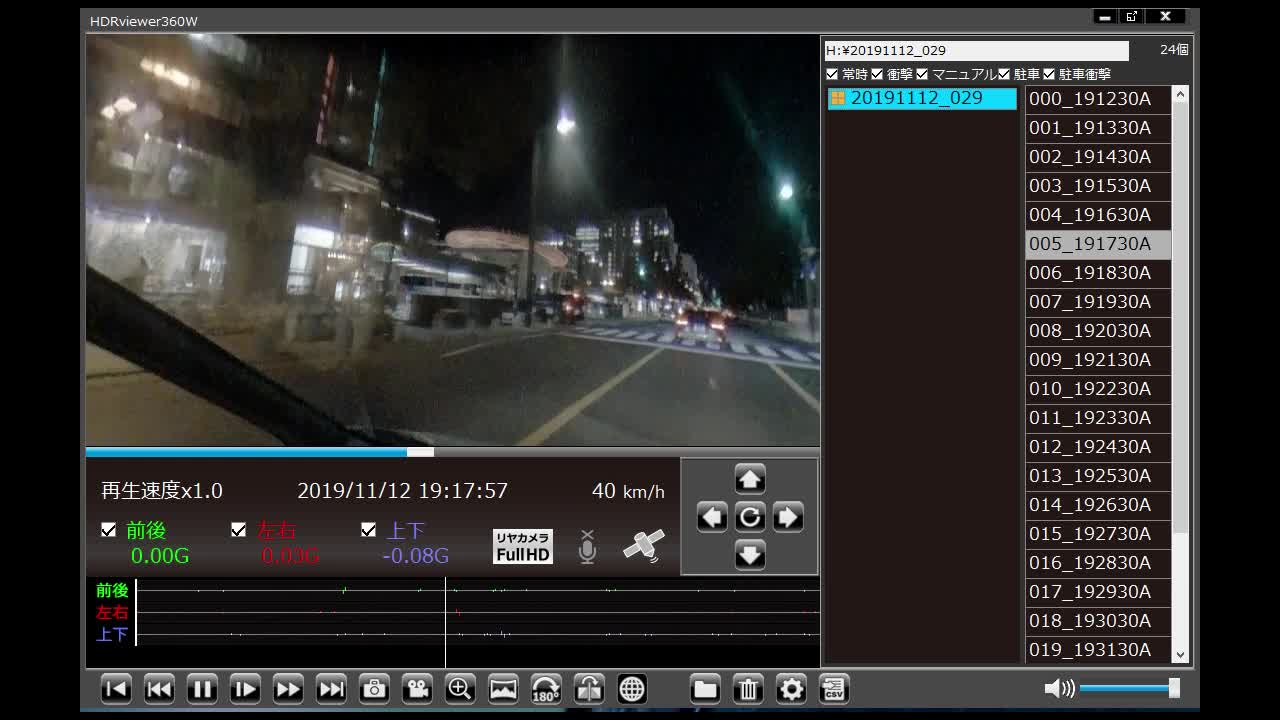Rotate view with the 180° icon
The image size is (1280, 720).
[546, 689]
